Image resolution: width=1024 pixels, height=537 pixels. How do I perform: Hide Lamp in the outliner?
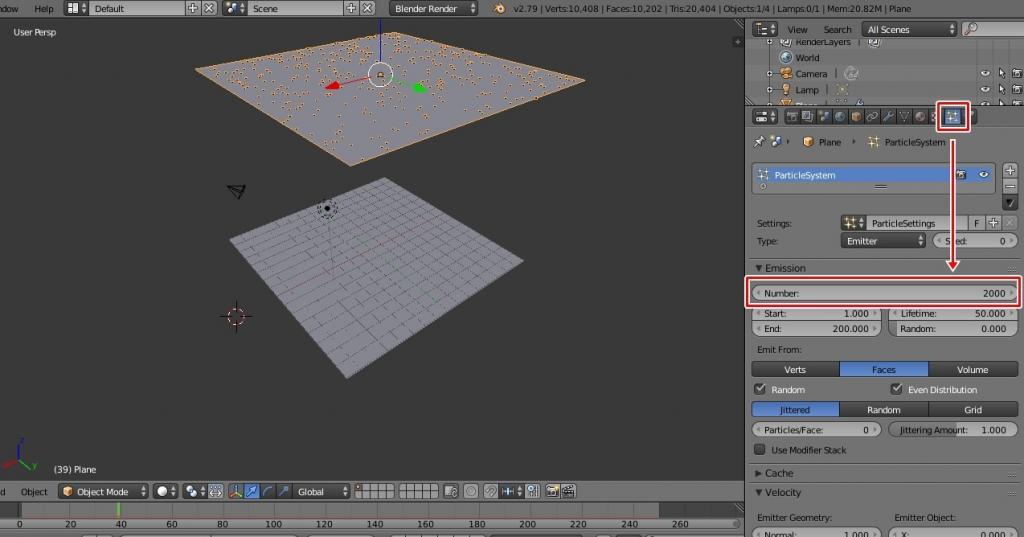[985, 89]
